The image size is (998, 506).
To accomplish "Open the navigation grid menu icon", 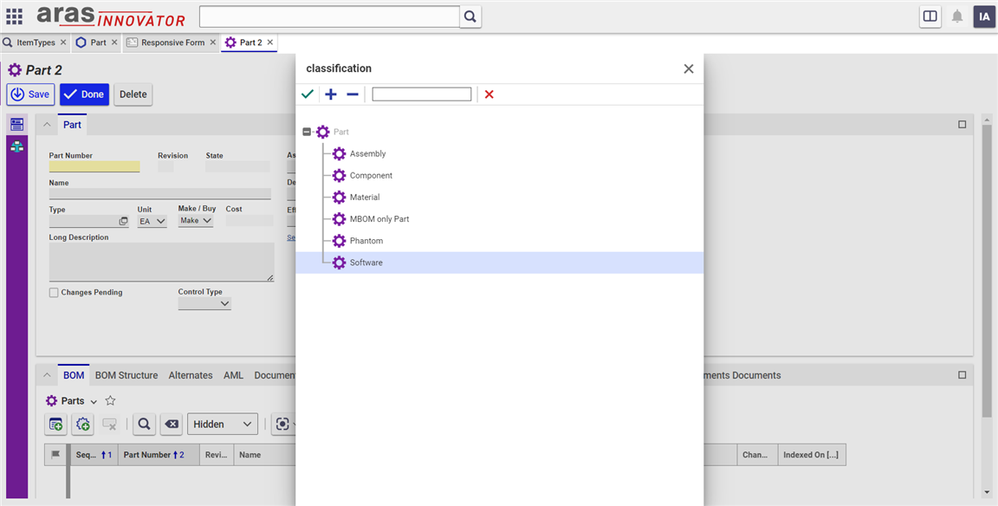I will point(14,17).
